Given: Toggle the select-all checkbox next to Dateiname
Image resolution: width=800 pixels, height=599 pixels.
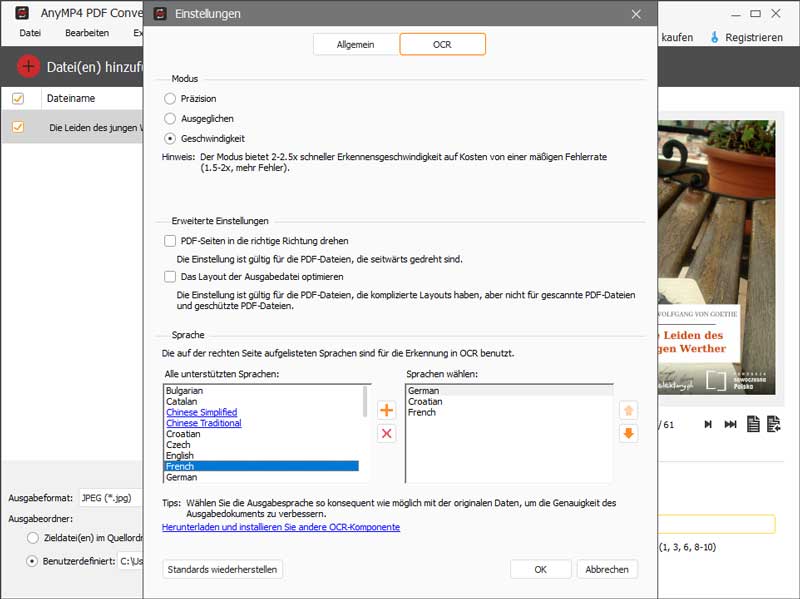Looking at the screenshot, I should point(18,98).
